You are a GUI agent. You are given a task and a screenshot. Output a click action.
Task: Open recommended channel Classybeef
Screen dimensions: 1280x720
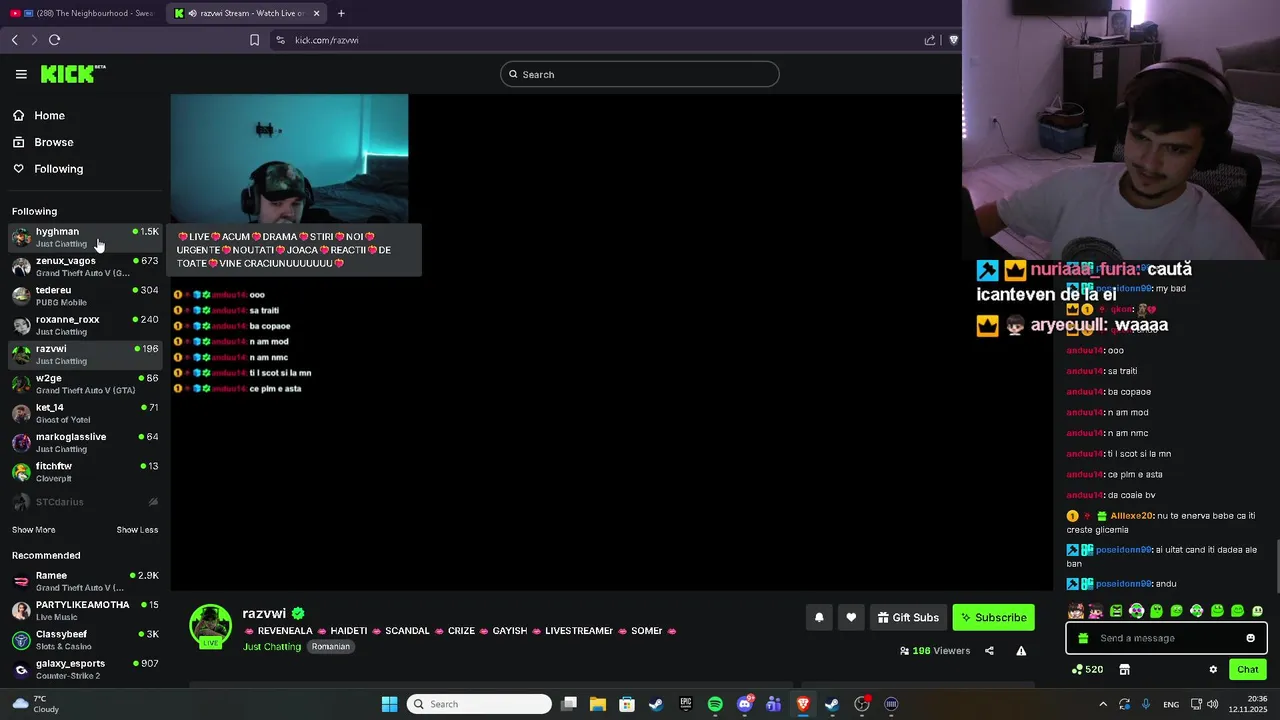coord(85,639)
